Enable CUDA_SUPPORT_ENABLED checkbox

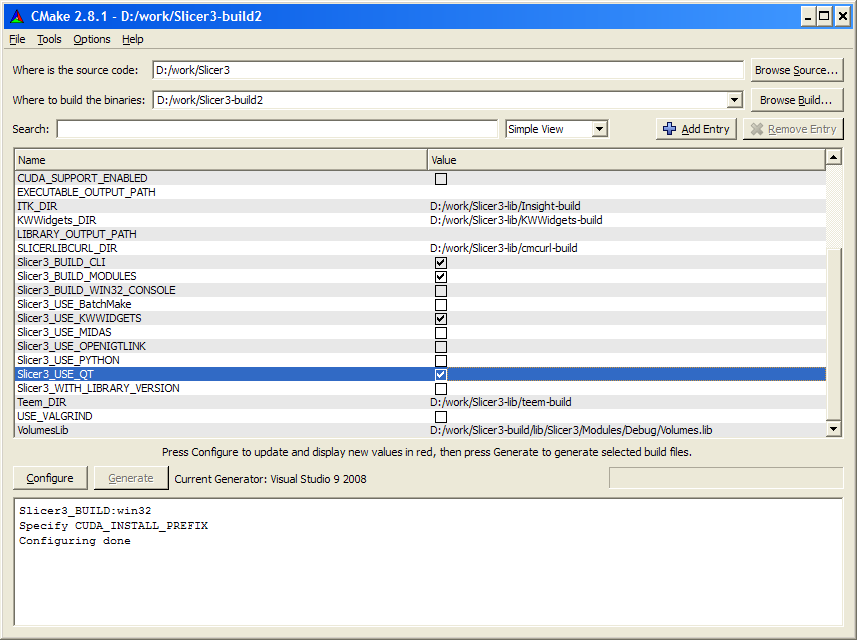441,178
